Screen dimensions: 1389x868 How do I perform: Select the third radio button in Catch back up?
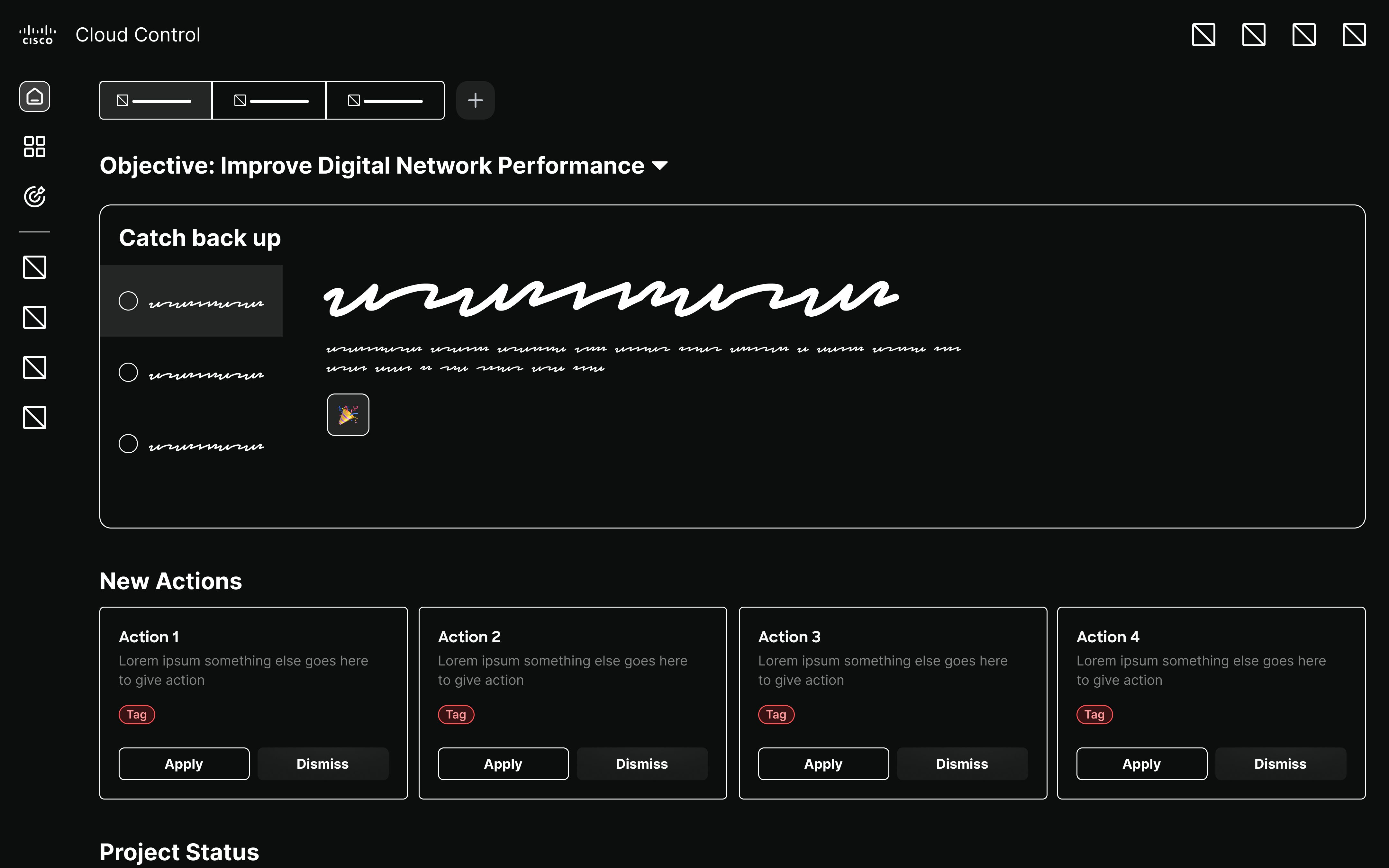[128, 443]
